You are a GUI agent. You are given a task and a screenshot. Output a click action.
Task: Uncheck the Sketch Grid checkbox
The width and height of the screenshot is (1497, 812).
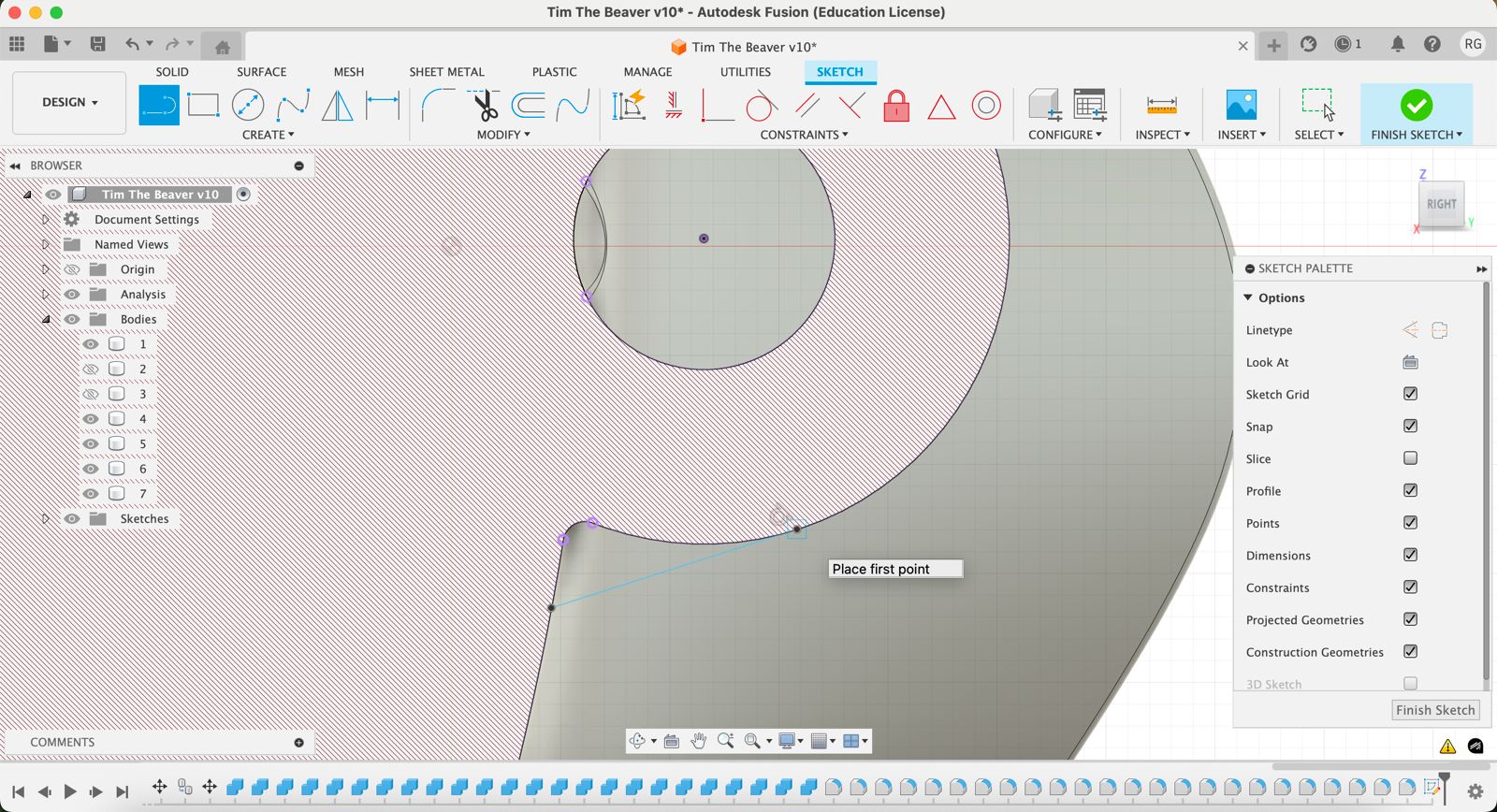coord(1410,394)
